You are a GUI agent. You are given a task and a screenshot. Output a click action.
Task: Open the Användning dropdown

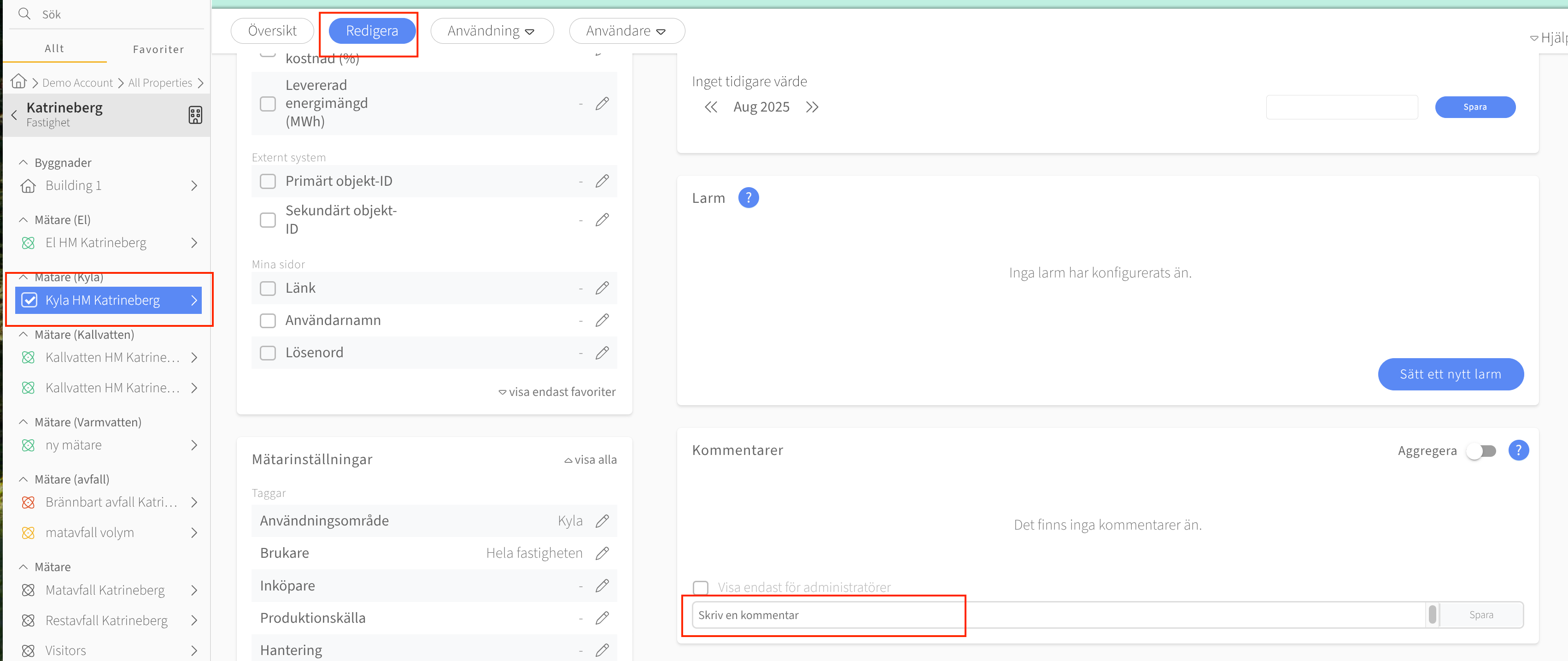click(491, 30)
